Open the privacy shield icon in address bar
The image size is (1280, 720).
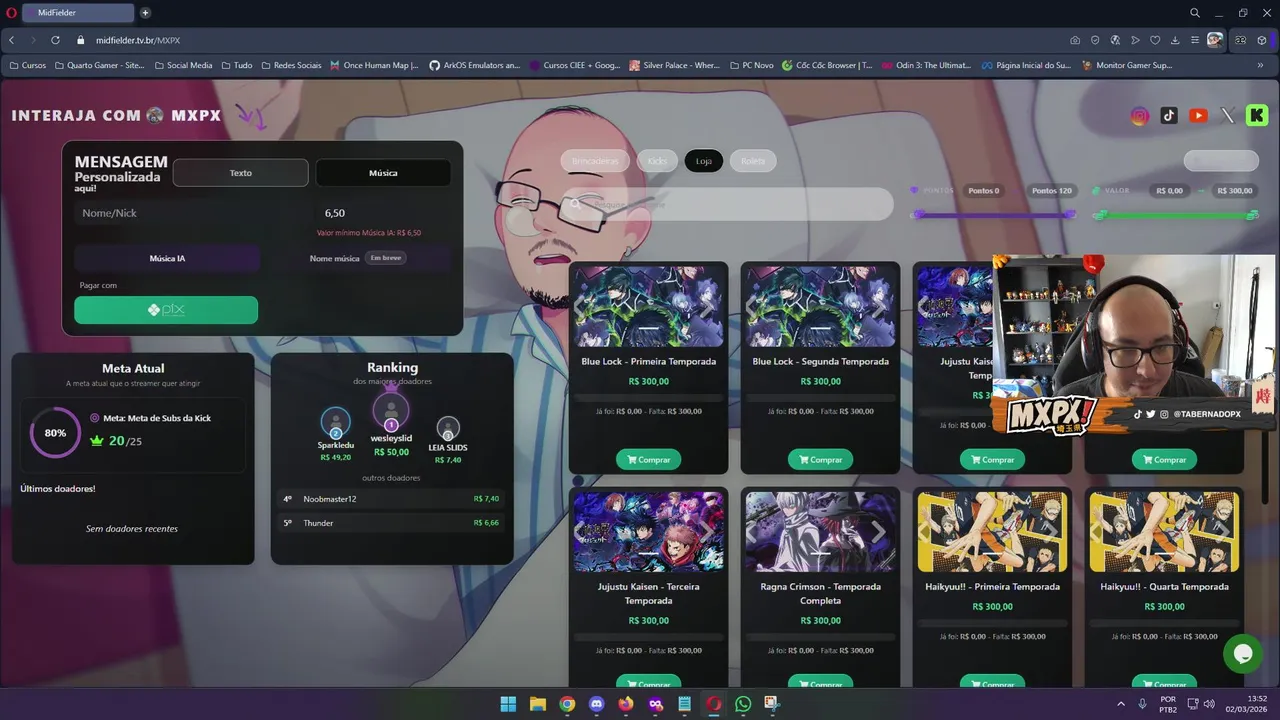pyautogui.click(x=1095, y=40)
